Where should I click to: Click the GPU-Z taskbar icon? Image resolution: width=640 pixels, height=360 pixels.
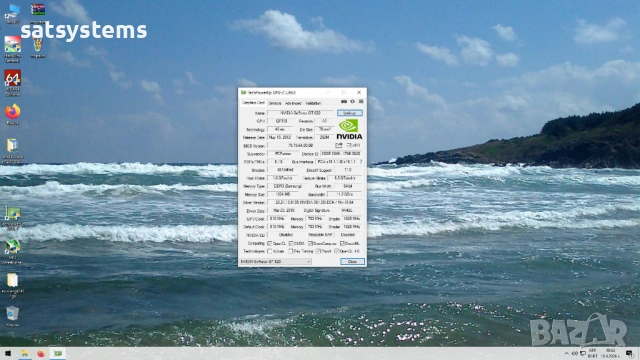coord(58,353)
